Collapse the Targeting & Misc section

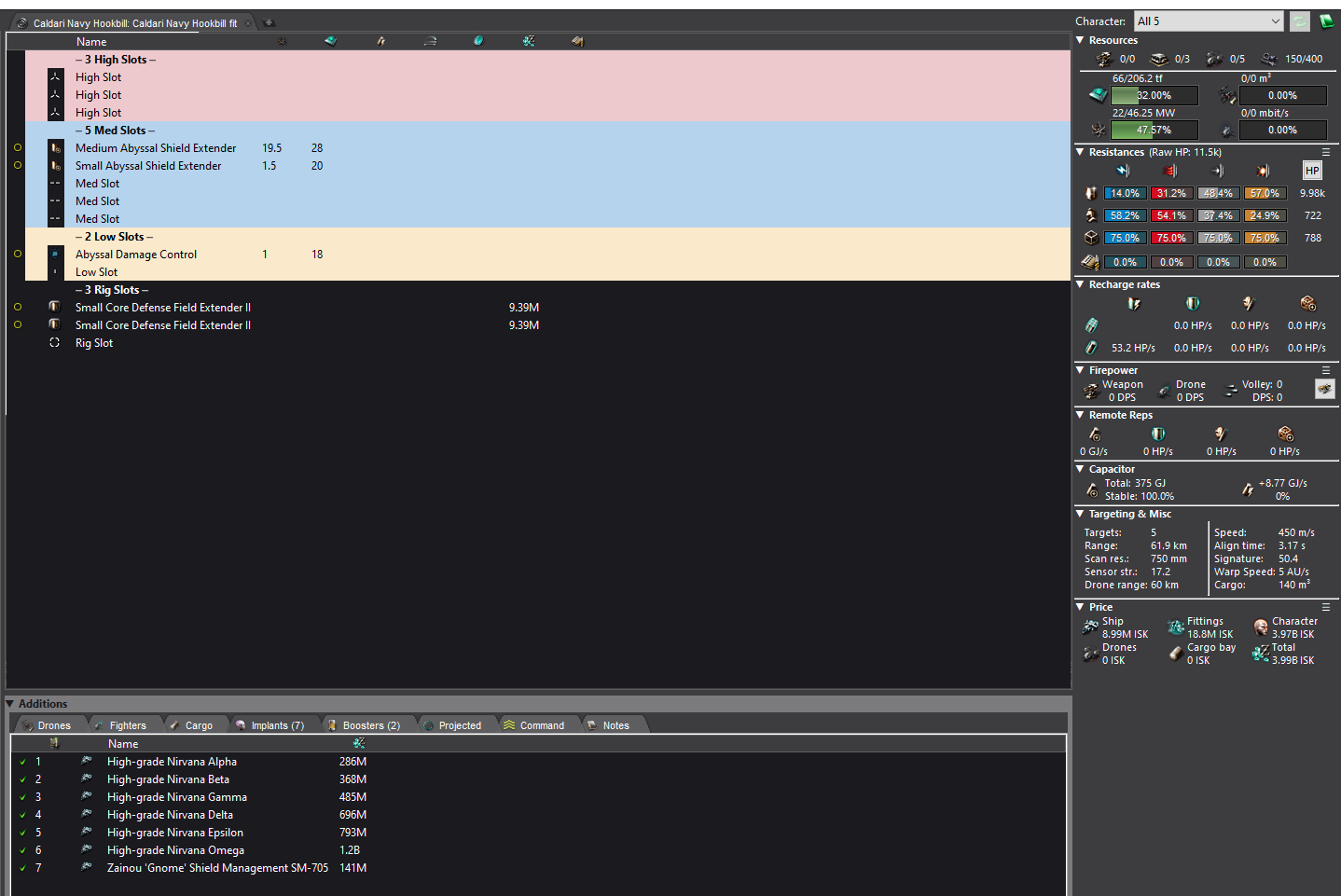coord(1080,514)
